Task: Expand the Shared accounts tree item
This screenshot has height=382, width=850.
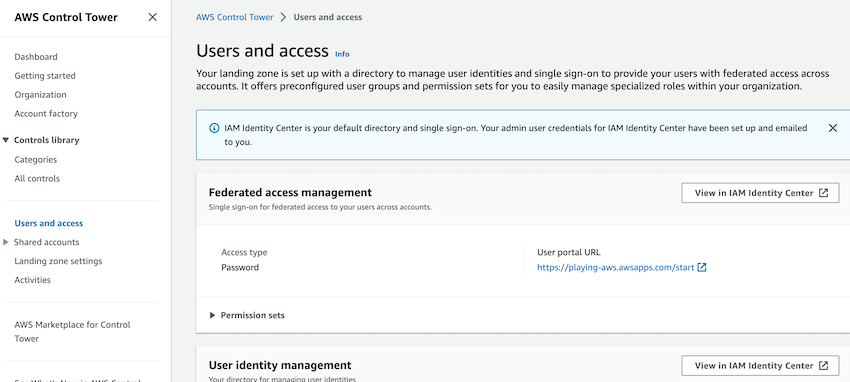Action: [x=5, y=242]
